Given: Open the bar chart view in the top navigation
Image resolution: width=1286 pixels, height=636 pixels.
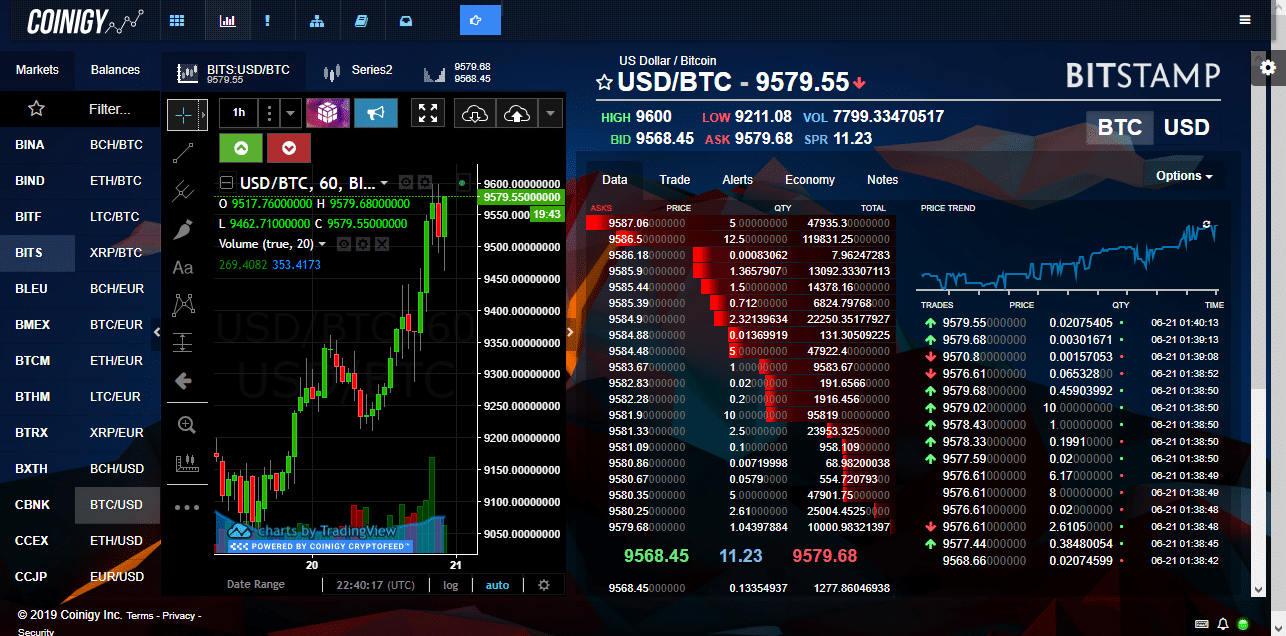Looking at the screenshot, I should [228, 20].
